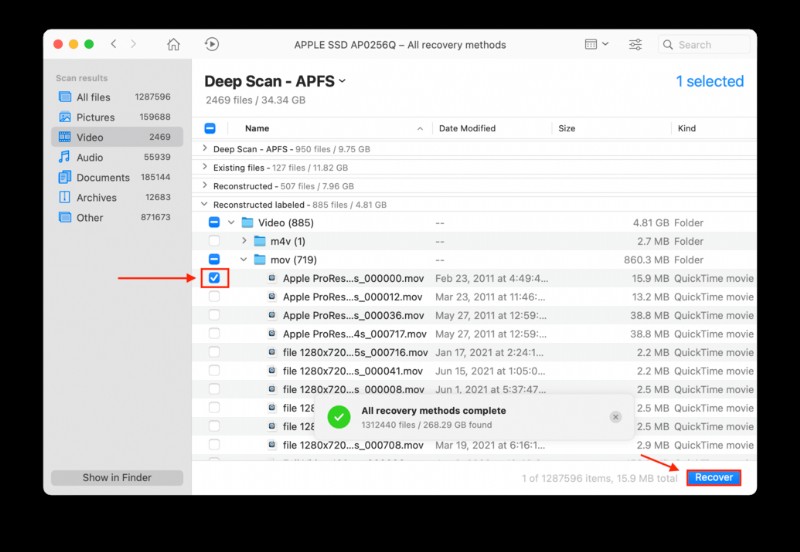The image size is (800, 552).
Task: Go back with the left chevron
Action: click(x=114, y=44)
